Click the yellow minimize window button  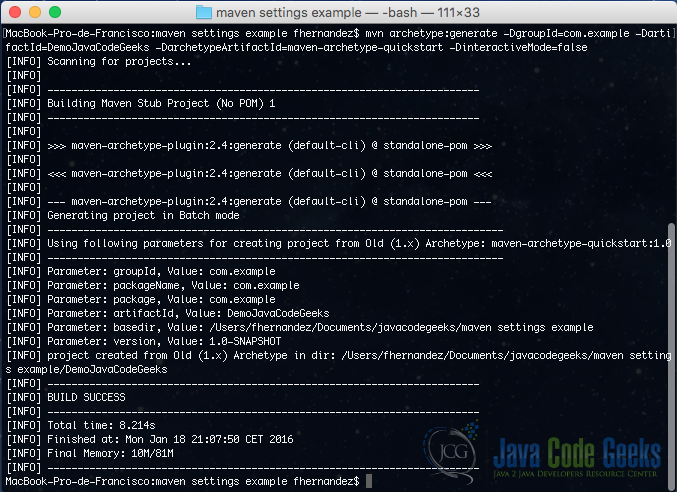pos(35,12)
